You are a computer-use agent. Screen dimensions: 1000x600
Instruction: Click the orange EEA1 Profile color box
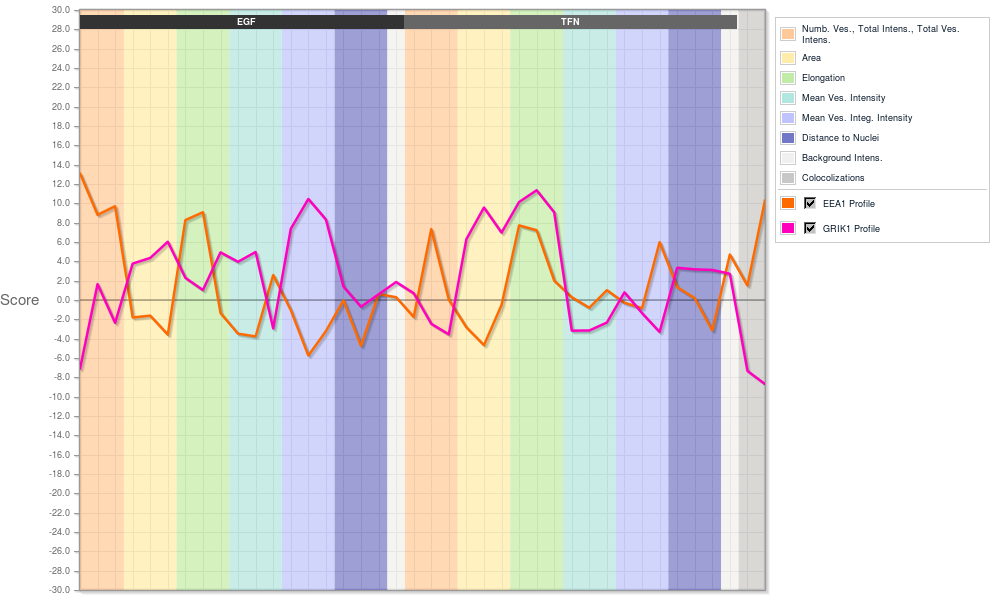point(788,203)
